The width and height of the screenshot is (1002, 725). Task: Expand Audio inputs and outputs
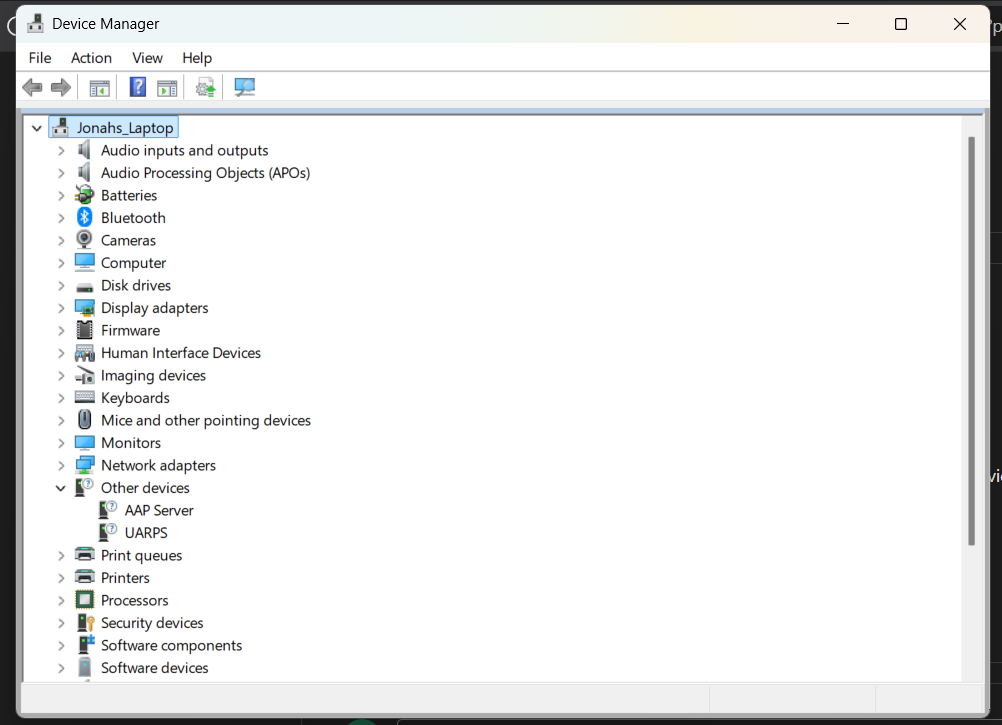(61, 151)
